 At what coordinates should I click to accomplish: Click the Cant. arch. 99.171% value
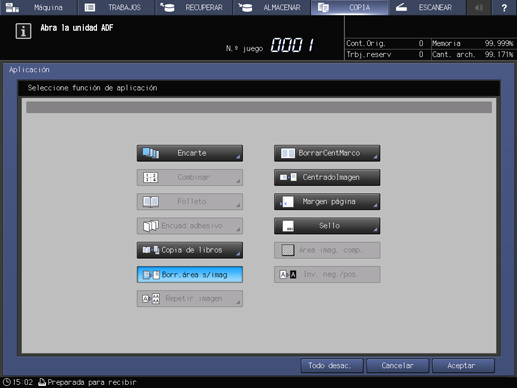pyautogui.click(x=499, y=54)
